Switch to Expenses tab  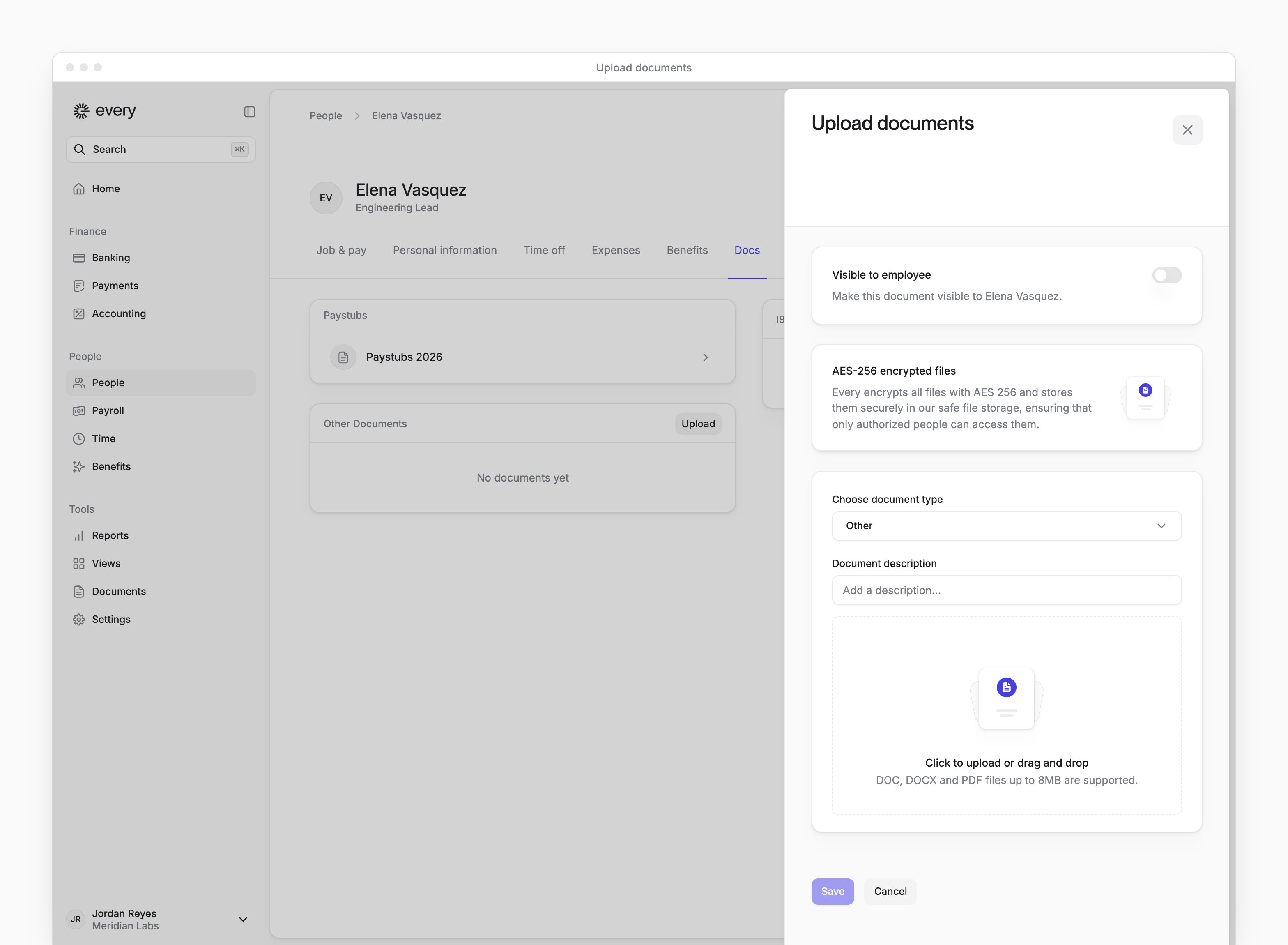coord(616,251)
